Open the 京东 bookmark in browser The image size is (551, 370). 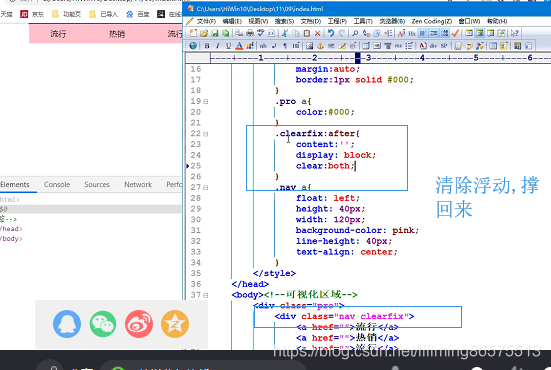(32, 14)
